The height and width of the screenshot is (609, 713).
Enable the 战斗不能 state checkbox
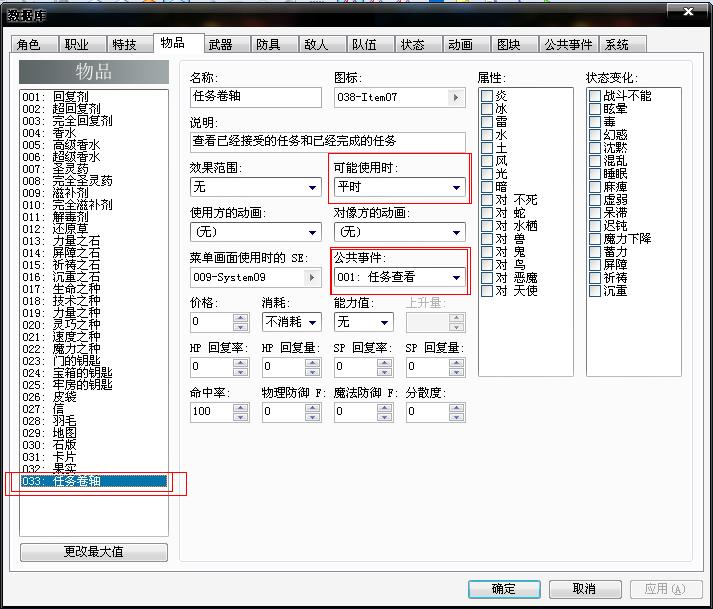tap(595, 96)
